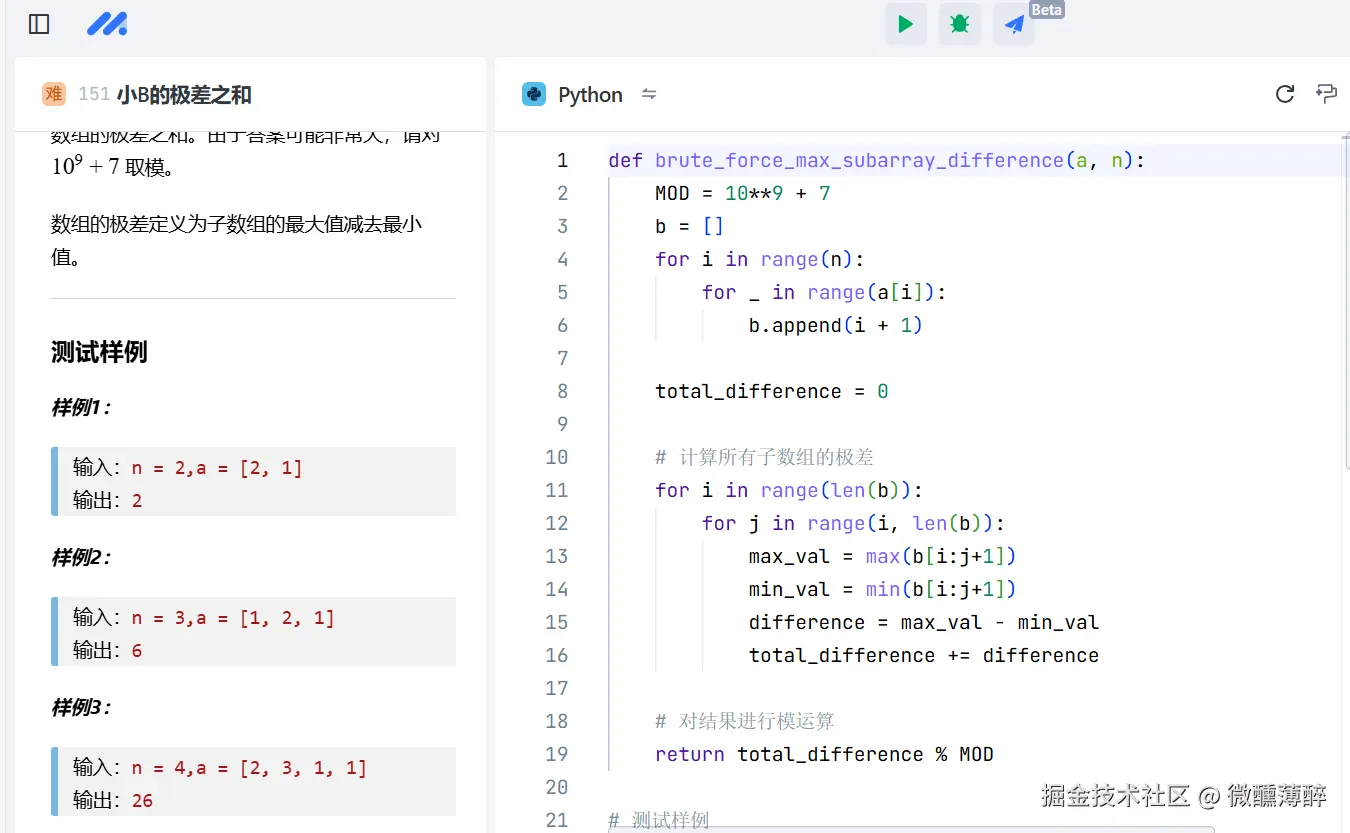Place cursor on difference = max_val - min_val
The height and width of the screenshot is (833, 1350).
click(923, 622)
